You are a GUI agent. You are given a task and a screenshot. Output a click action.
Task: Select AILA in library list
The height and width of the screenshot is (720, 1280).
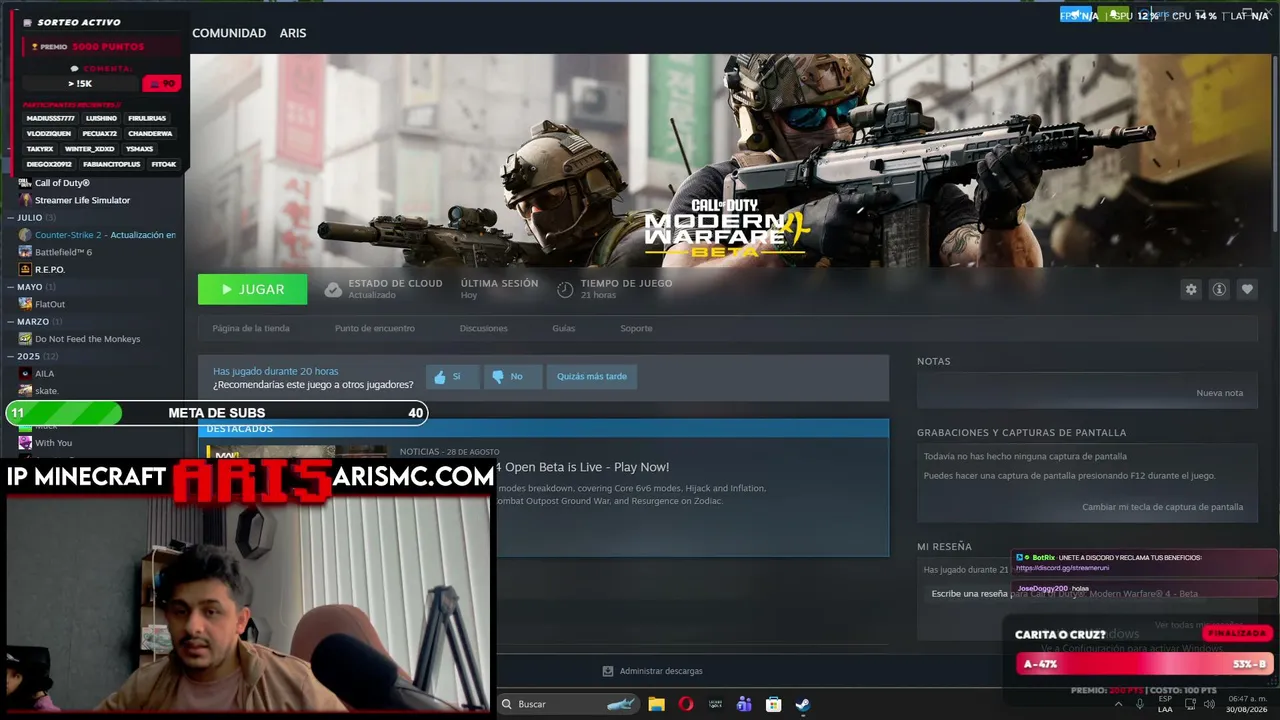coord(45,374)
